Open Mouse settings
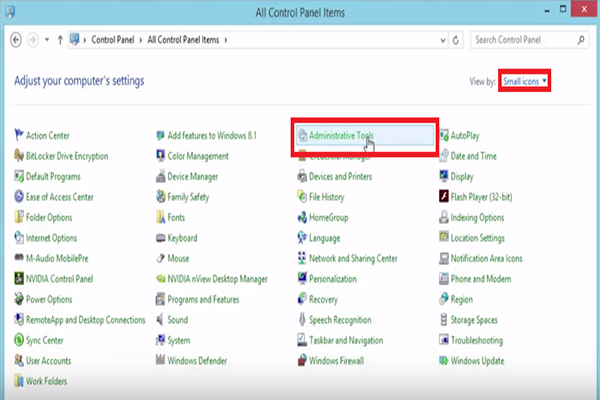Viewport: 600px width, 400px height. tap(178, 258)
